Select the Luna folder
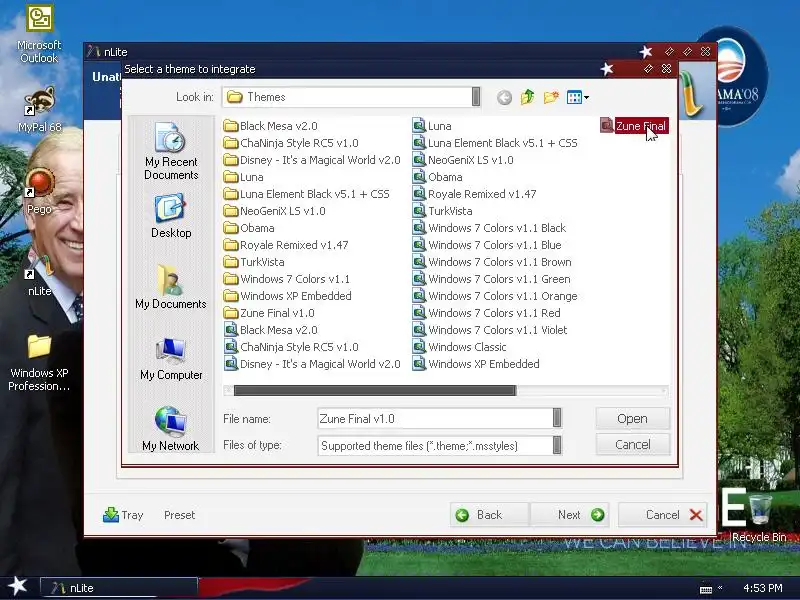This screenshot has width=800, height=600. click(x=244, y=177)
